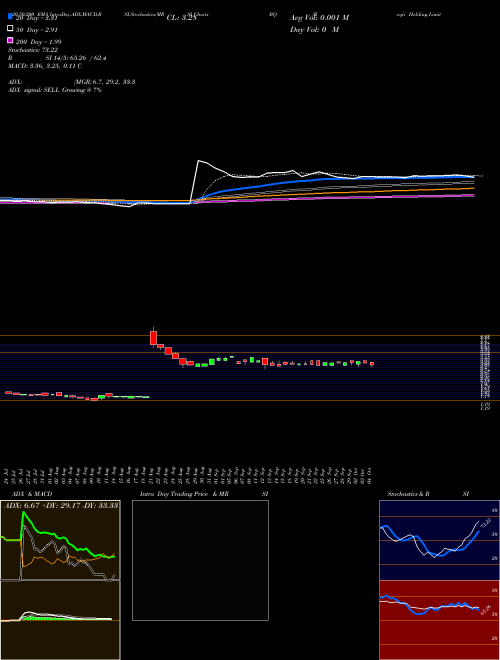The image size is (500, 660).
Task: Select the '200 Day = 1.99' legend text
Action: click(38, 42)
